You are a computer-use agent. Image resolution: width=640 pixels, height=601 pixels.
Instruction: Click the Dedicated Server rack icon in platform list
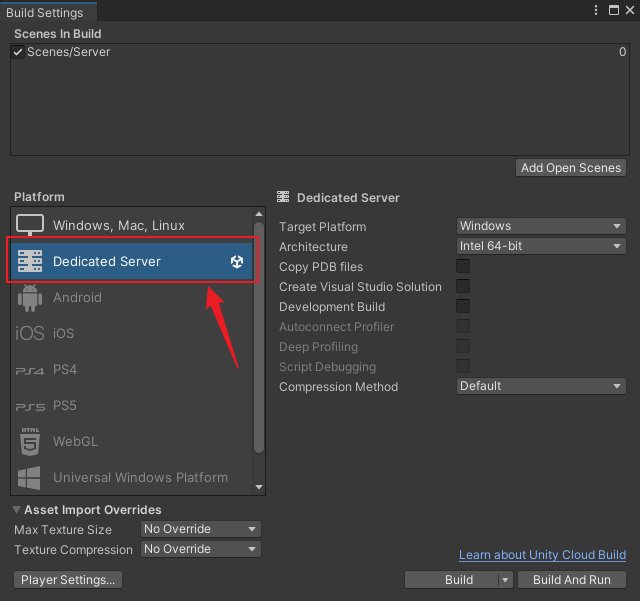pyautogui.click(x=30, y=261)
